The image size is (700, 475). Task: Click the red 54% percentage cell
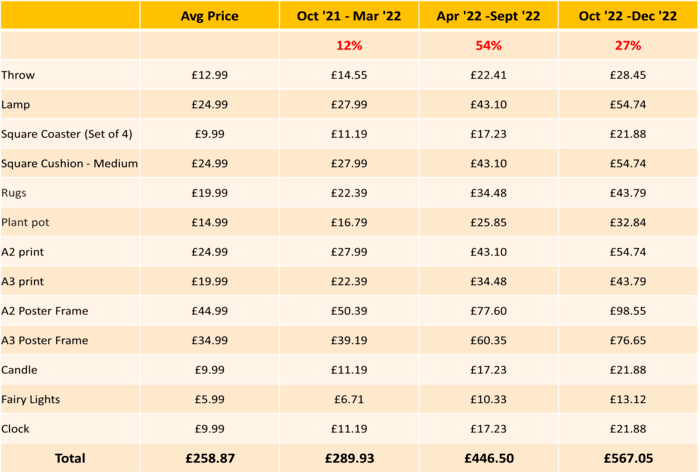coord(488,45)
